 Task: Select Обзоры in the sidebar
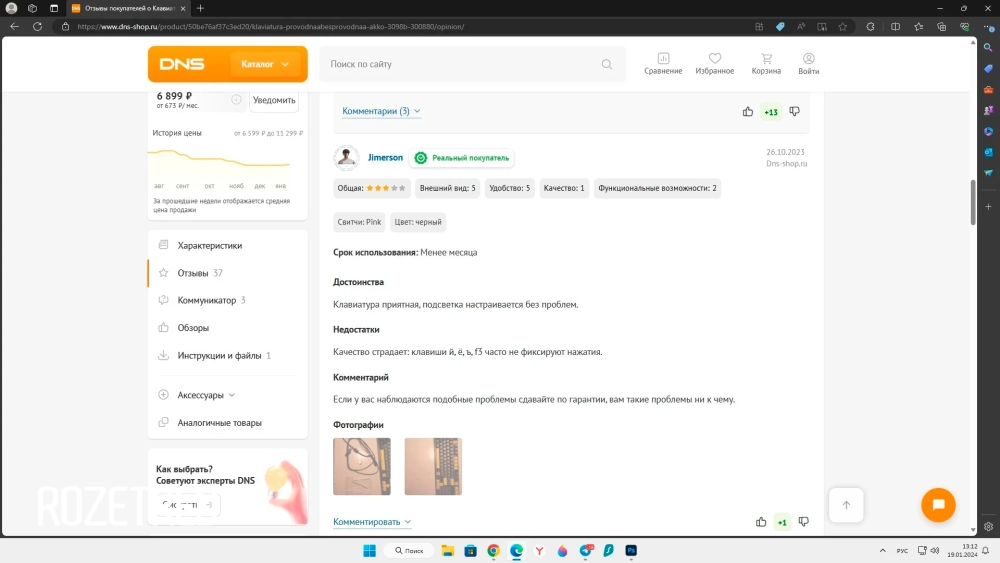click(x=193, y=328)
